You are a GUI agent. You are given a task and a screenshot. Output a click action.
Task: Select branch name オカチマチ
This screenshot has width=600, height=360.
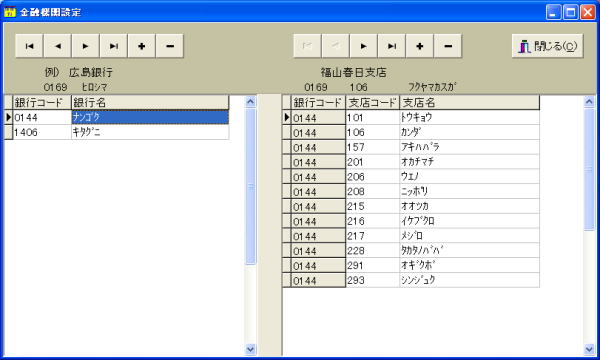point(470,162)
